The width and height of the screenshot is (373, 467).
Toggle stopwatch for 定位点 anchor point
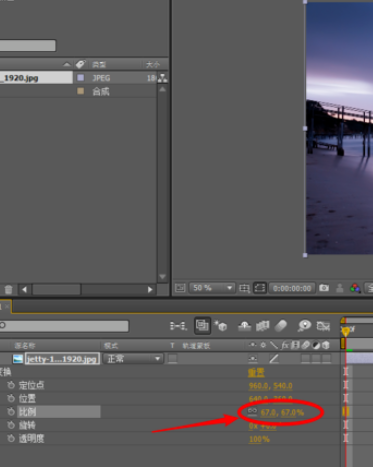[11, 385]
